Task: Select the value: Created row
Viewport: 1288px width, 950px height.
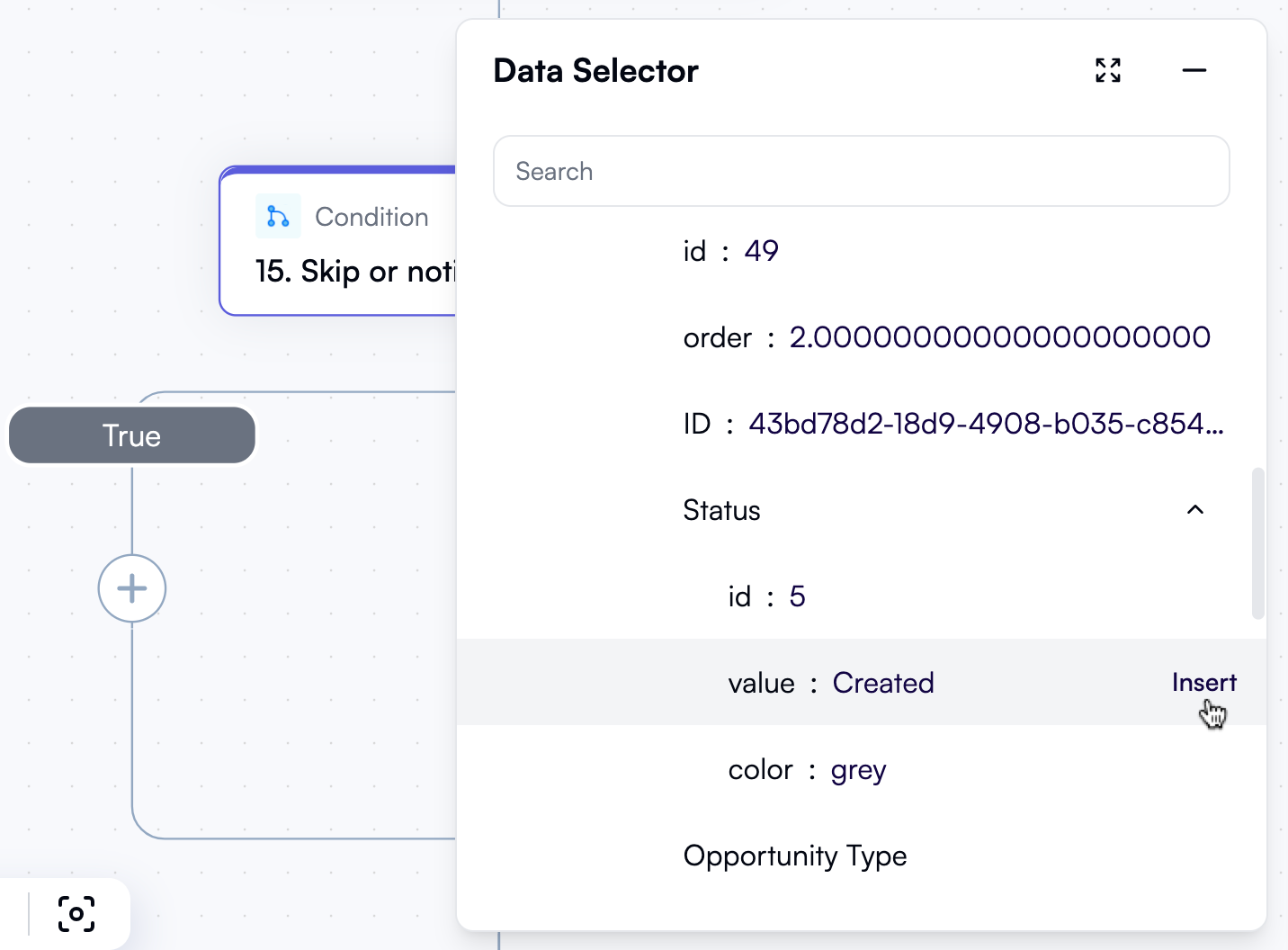Action: pyautogui.click(x=830, y=682)
